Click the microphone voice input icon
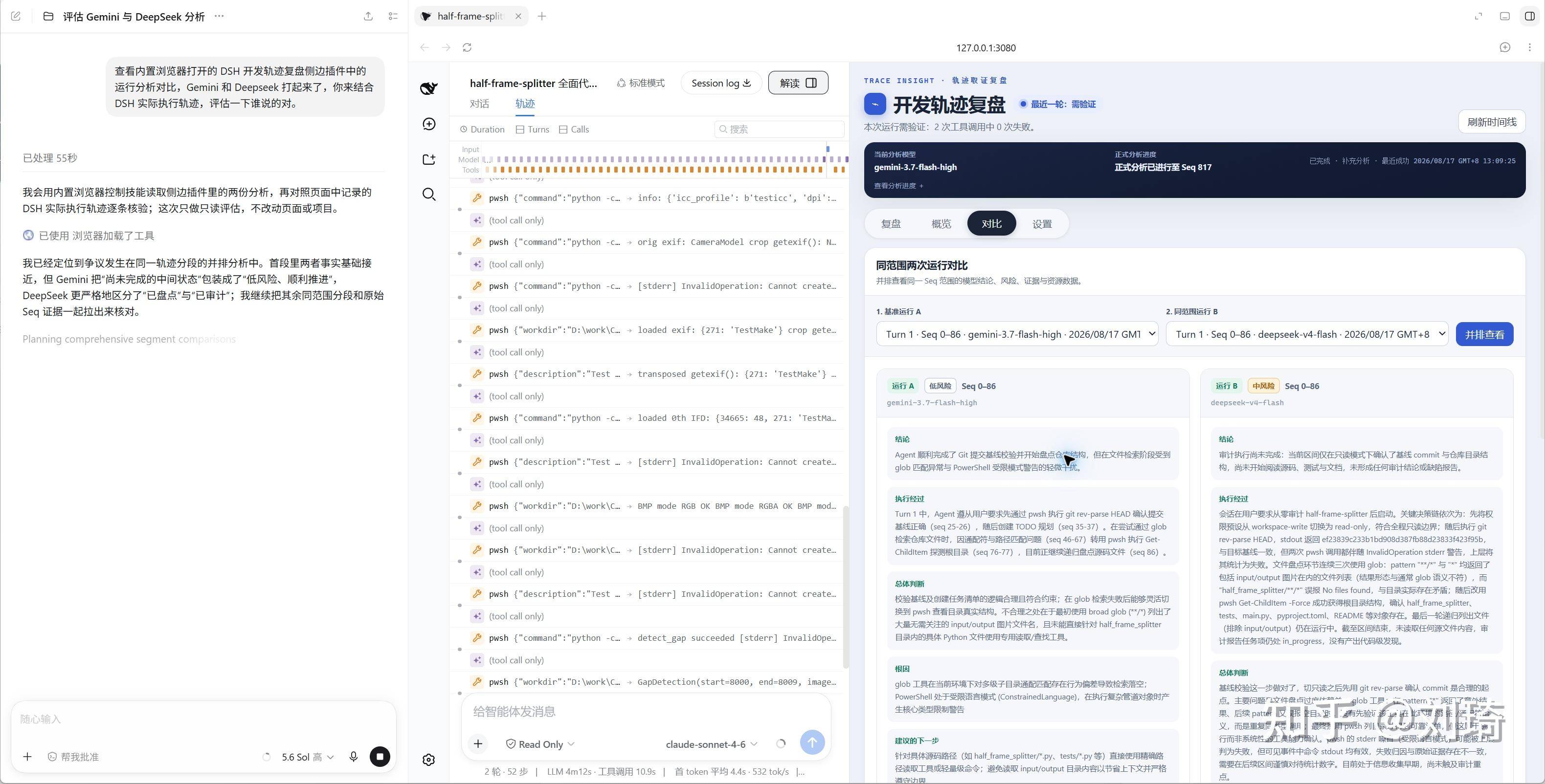This screenshot has width=1545, height=784. (353, 757)
